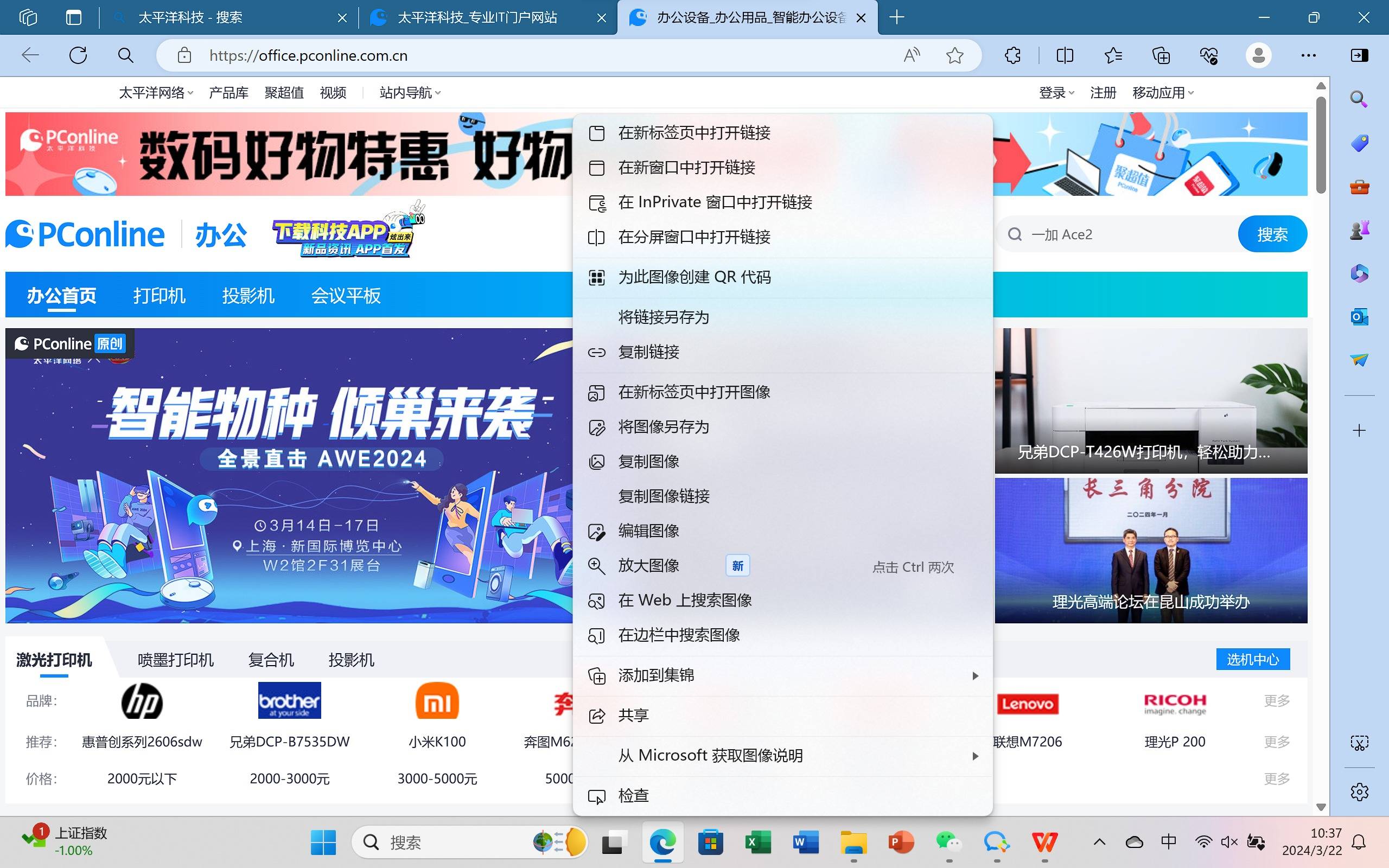Image resolution: width=1389 pixels, height=868 pixels.
Task: Open the Collections toolbar icon
Action: click(x=1161, y=55)
